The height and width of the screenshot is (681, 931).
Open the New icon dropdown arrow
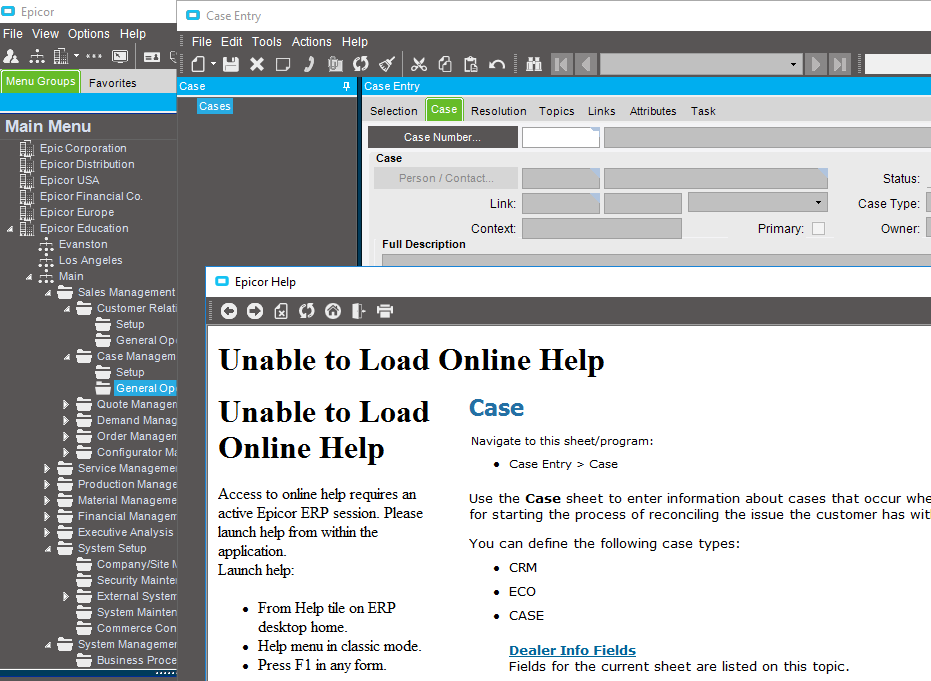click(213, 64)
